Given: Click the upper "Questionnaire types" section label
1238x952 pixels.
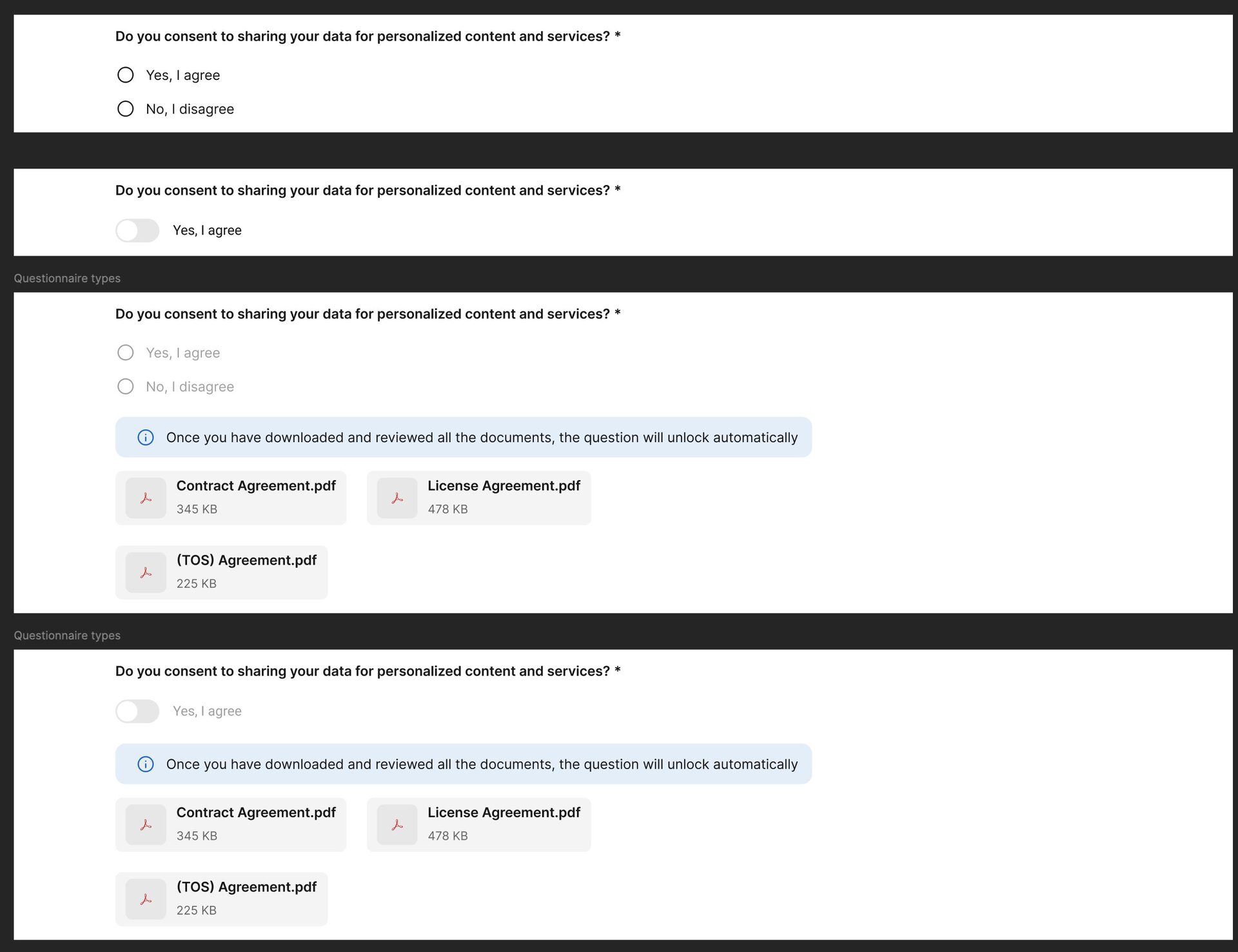Looking at the screenshot, I should pos(67,278).
